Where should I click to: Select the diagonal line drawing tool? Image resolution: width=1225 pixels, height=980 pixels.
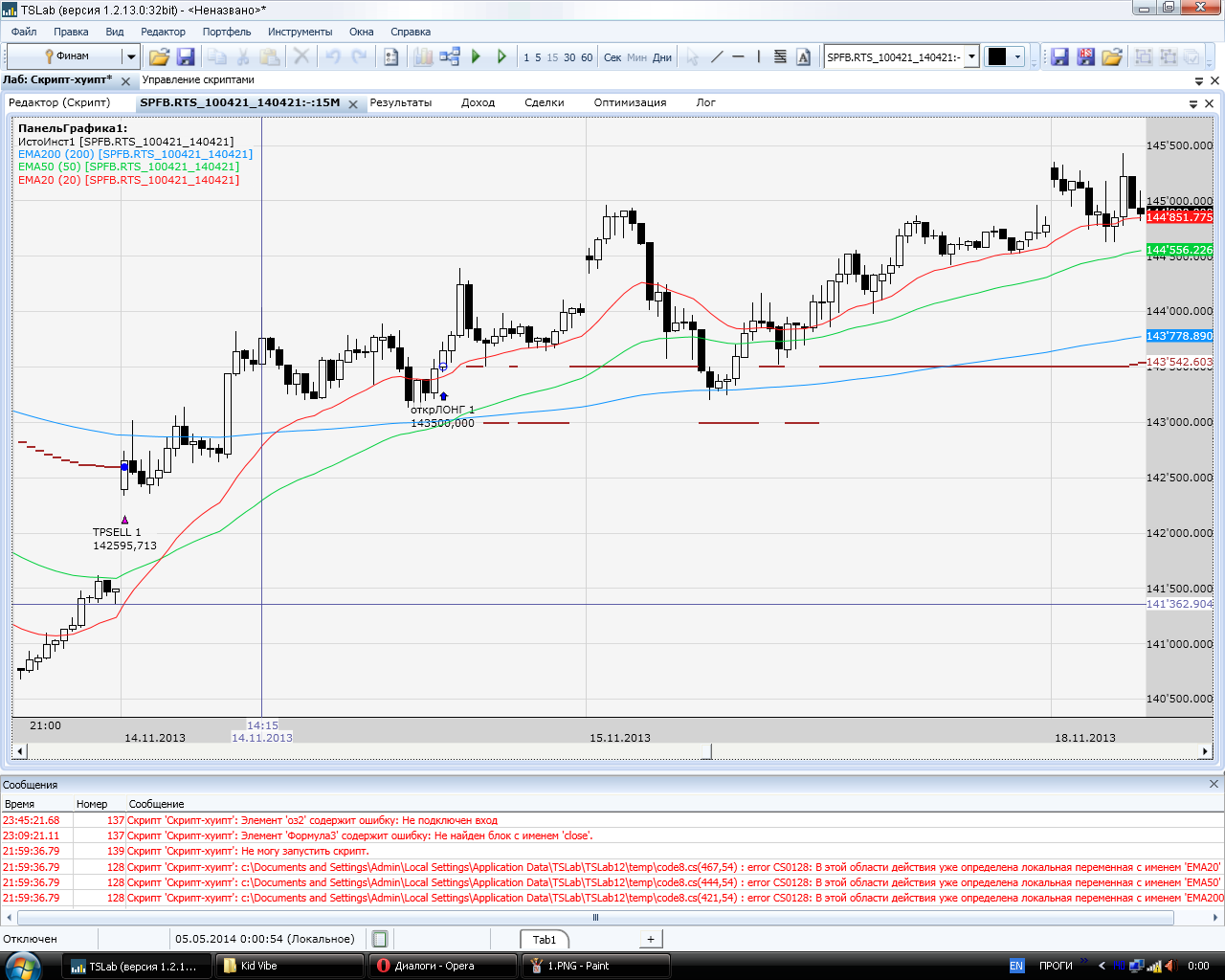coord(717,57)
